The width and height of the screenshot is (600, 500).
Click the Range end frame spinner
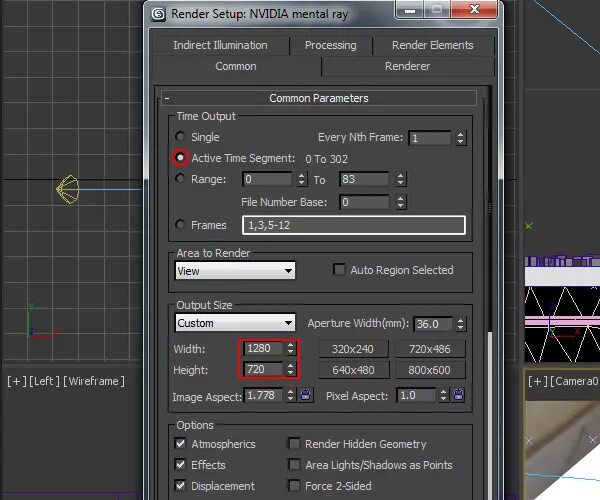401,179
